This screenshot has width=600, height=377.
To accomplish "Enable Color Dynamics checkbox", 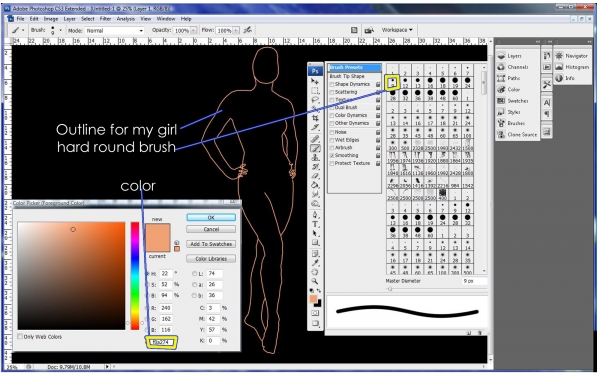I will (x=332, y=115).
